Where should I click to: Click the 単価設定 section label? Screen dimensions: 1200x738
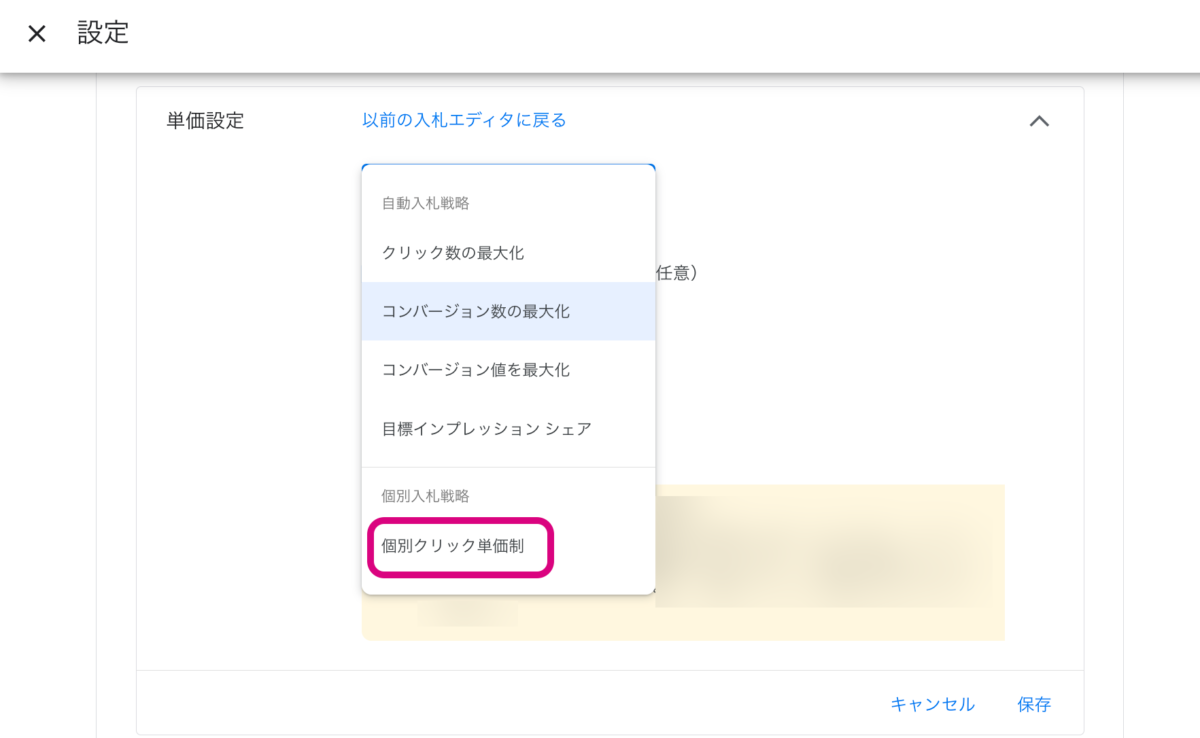coord(205,121)
